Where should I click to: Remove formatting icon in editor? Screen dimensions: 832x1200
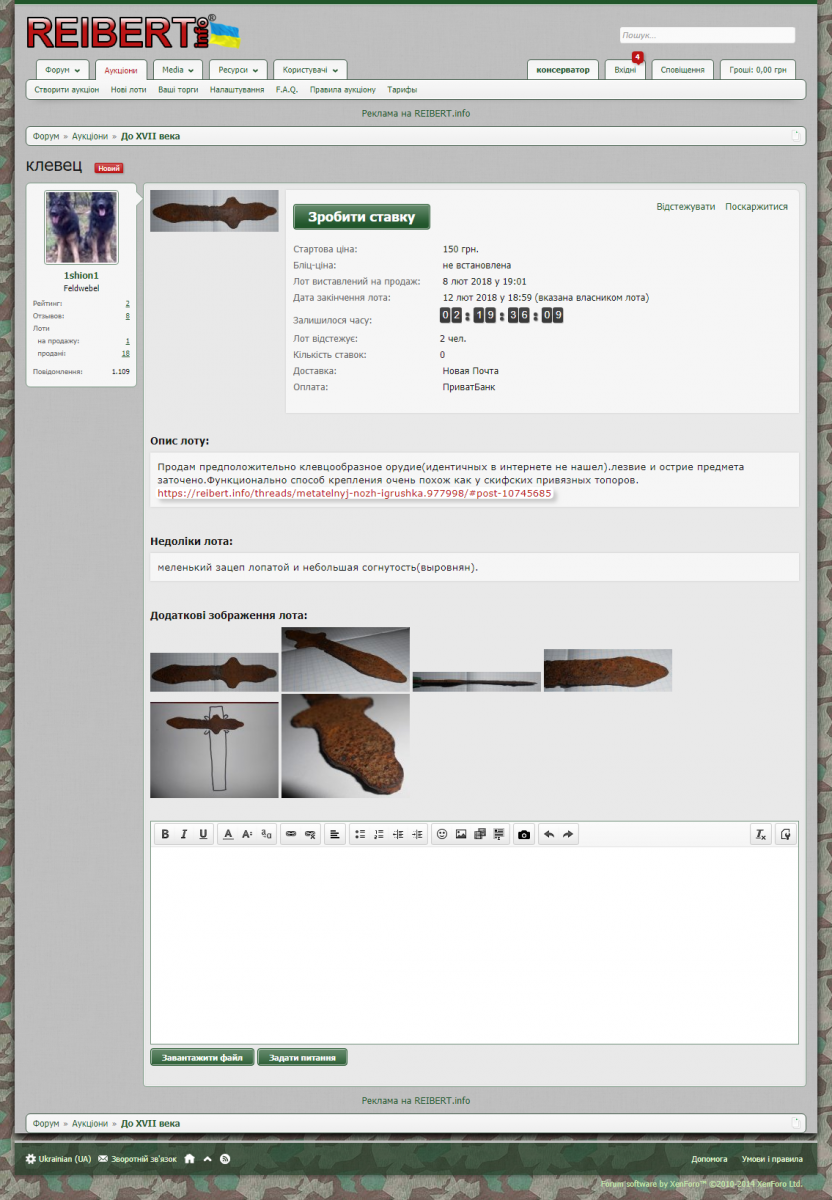[x=761, y=834]
